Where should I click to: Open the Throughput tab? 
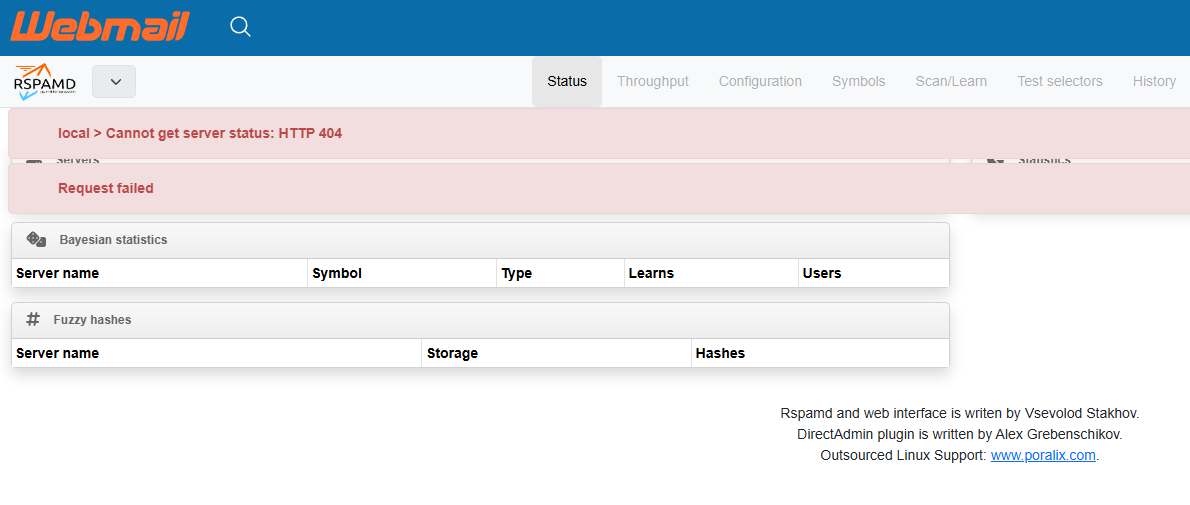click(x=652, y=82)
